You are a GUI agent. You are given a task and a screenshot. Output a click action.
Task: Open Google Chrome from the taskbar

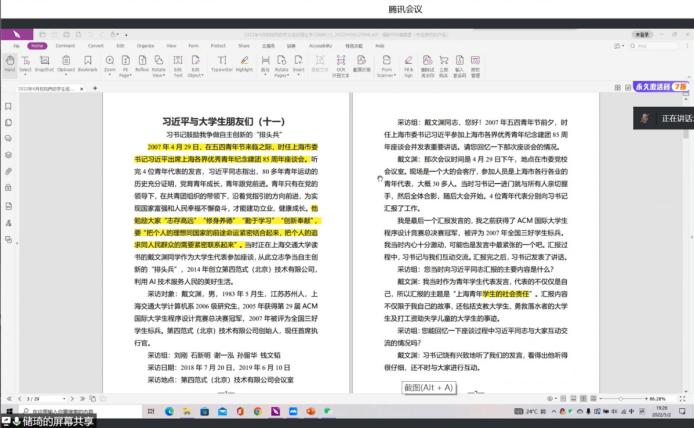point(258,411)
